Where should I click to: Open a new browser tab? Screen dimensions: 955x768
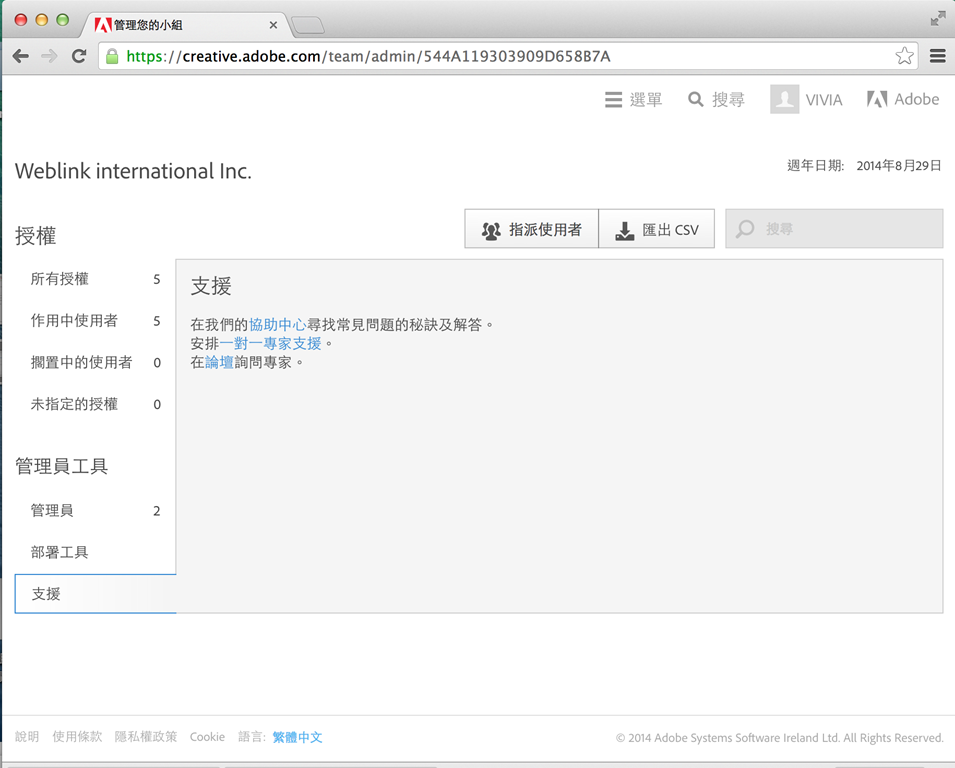[x=308, y=26]
